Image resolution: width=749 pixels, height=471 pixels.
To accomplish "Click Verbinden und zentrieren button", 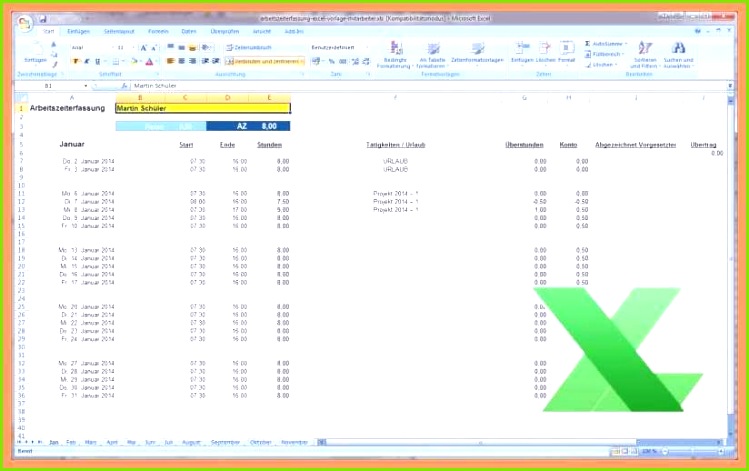I will 263,61.
